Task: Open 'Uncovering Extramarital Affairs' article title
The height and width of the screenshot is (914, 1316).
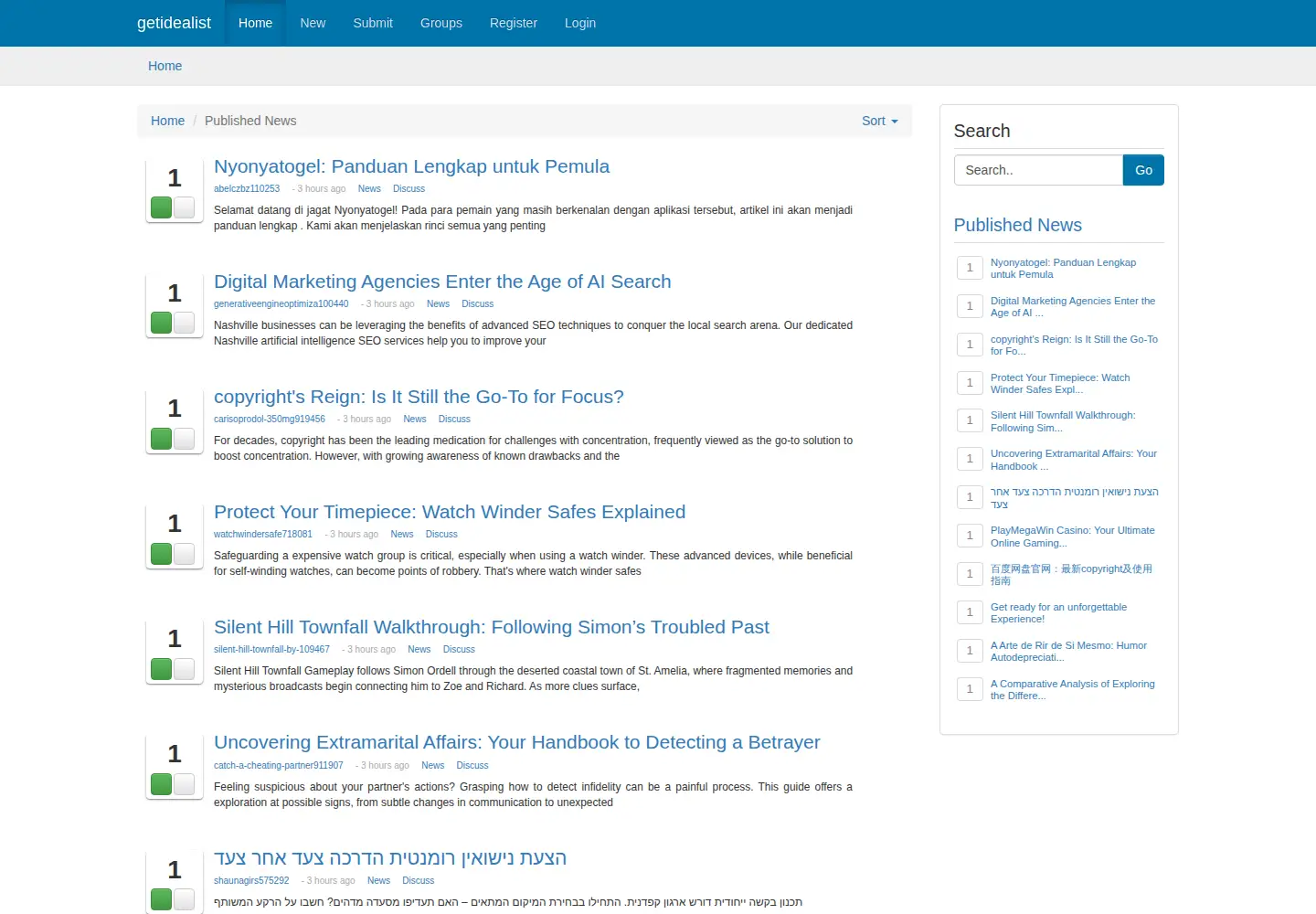Action: point(517,742)
